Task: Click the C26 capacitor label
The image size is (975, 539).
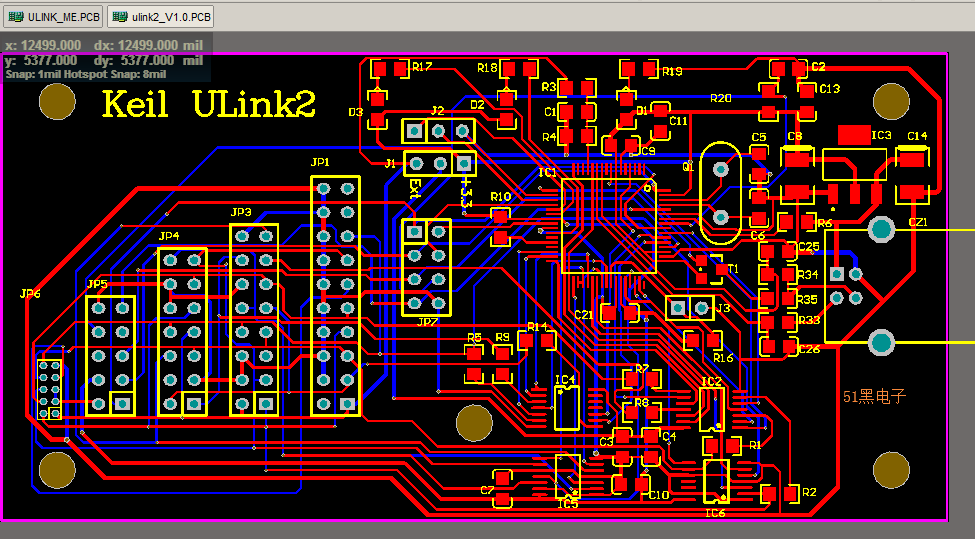Action: pyautogui.click(x=809, y=349)
